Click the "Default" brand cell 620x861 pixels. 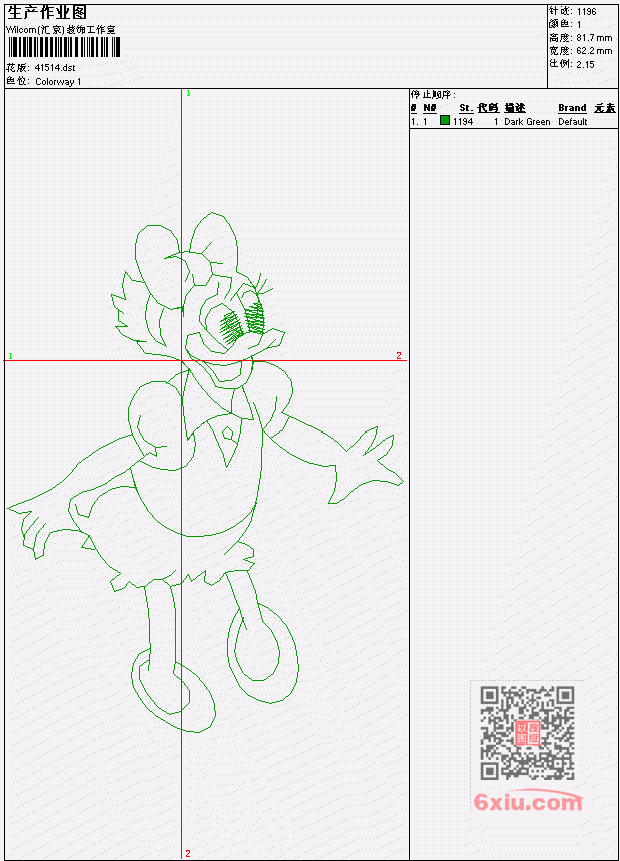pyautogui.click(x=572, y=121)
